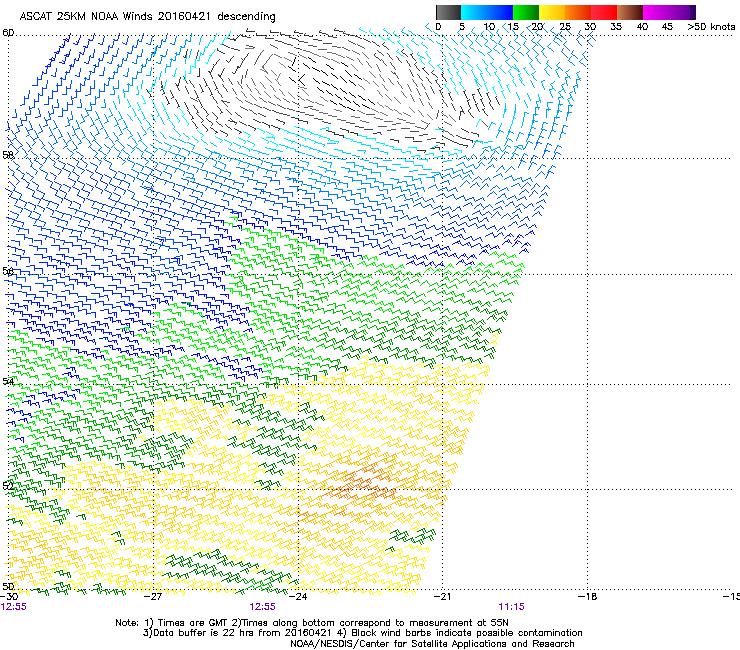
Task: Click the '35' label under the color bar
Action: (x=616, y=26)
